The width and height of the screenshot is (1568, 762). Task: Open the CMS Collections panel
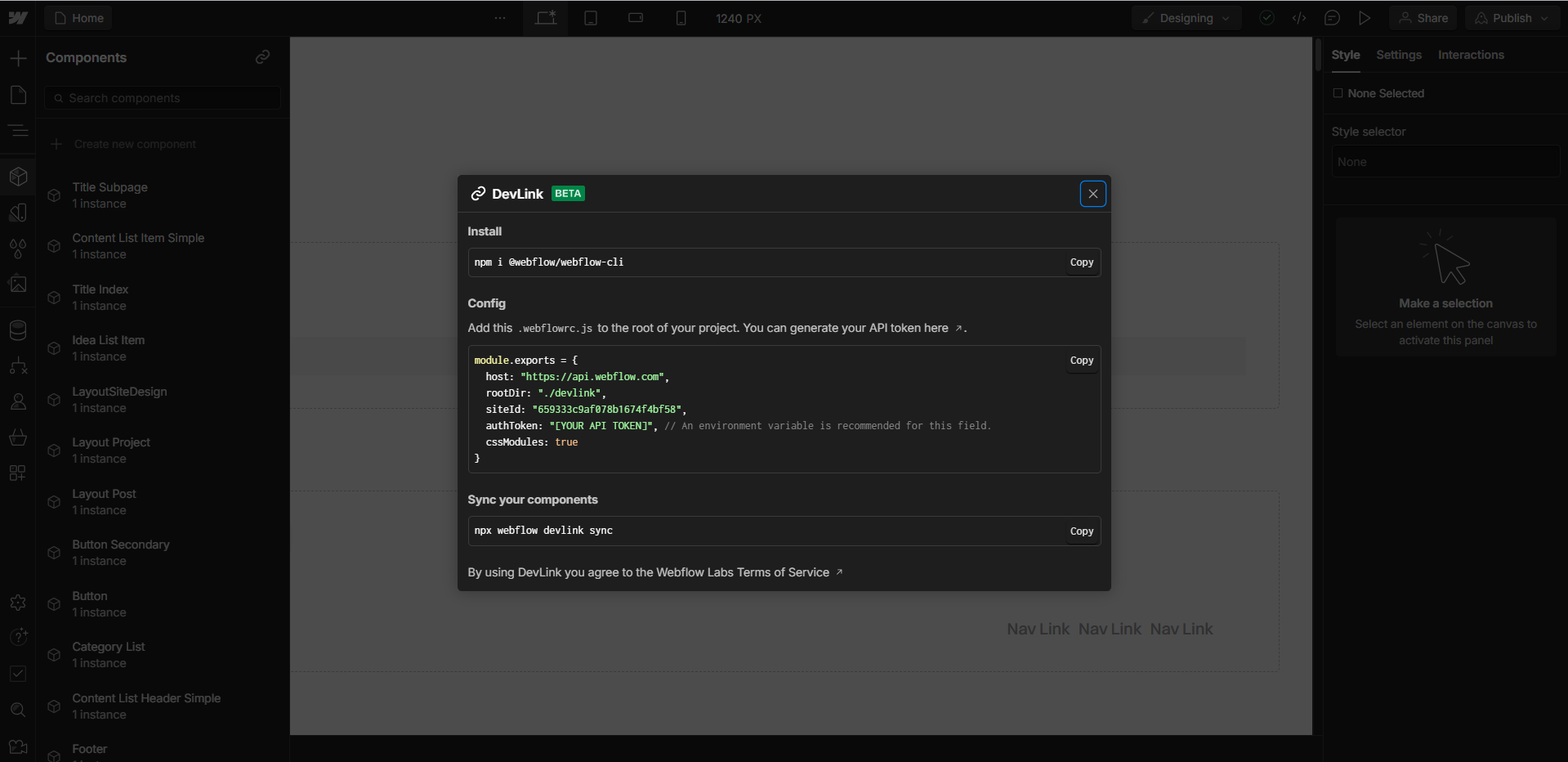[18, 329]
